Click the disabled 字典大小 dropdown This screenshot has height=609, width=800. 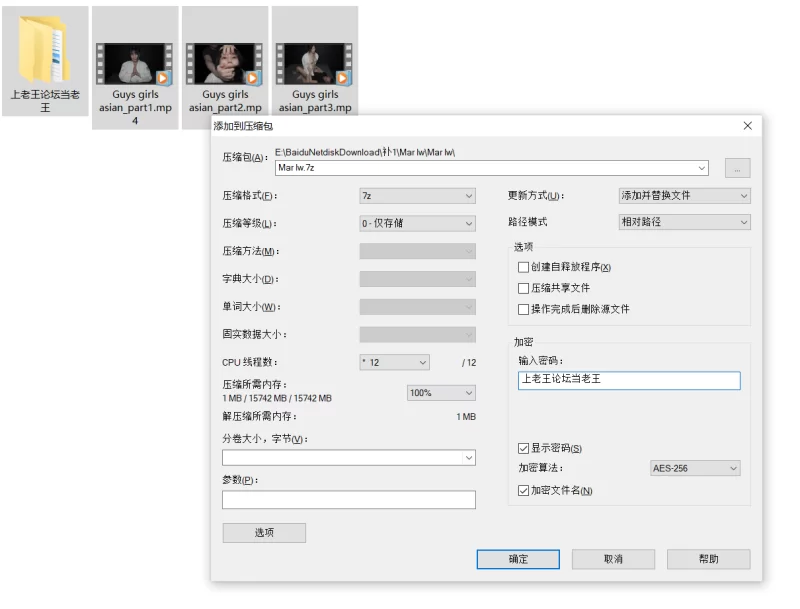(417, 279)
